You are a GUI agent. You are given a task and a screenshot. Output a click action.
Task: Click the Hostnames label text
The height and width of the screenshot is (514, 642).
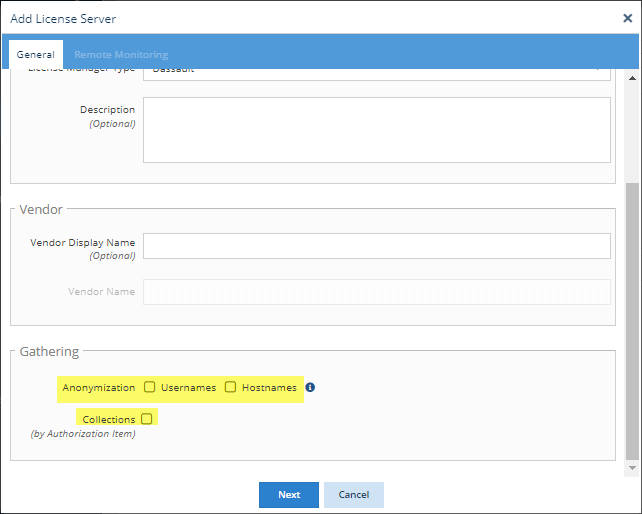269,387
